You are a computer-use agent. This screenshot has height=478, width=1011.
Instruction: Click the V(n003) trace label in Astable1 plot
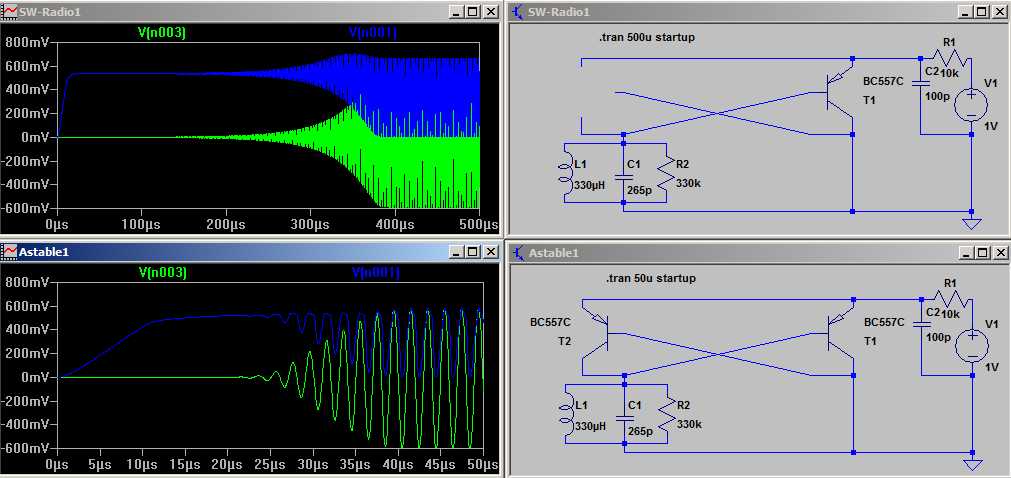[161, 273]
